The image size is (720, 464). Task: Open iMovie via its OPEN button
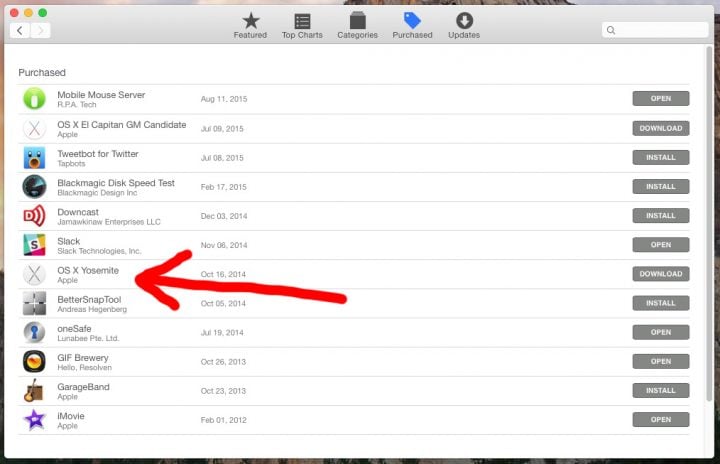coord(661,419)
